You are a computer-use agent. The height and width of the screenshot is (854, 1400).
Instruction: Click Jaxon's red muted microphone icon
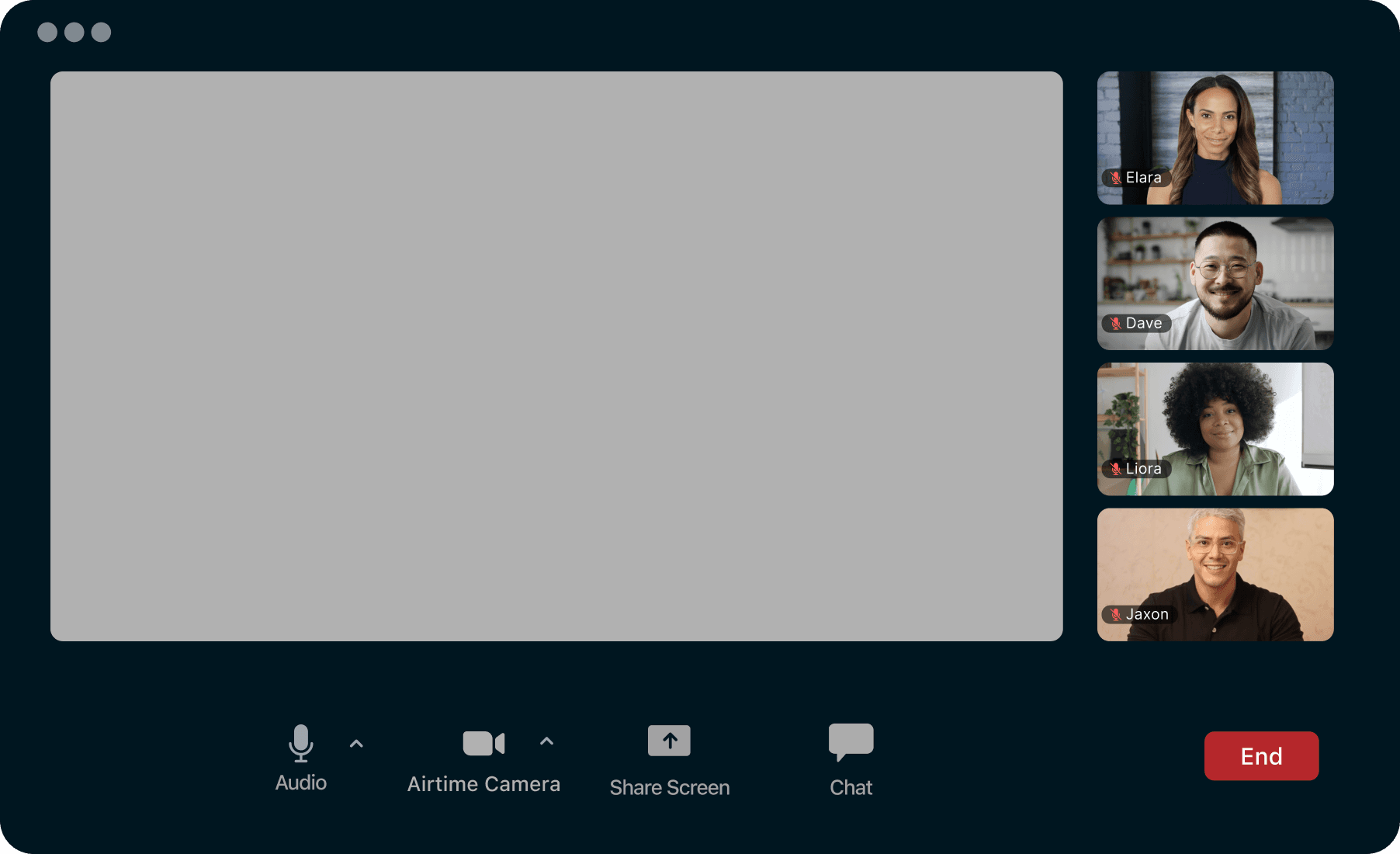coord(1115,614)
